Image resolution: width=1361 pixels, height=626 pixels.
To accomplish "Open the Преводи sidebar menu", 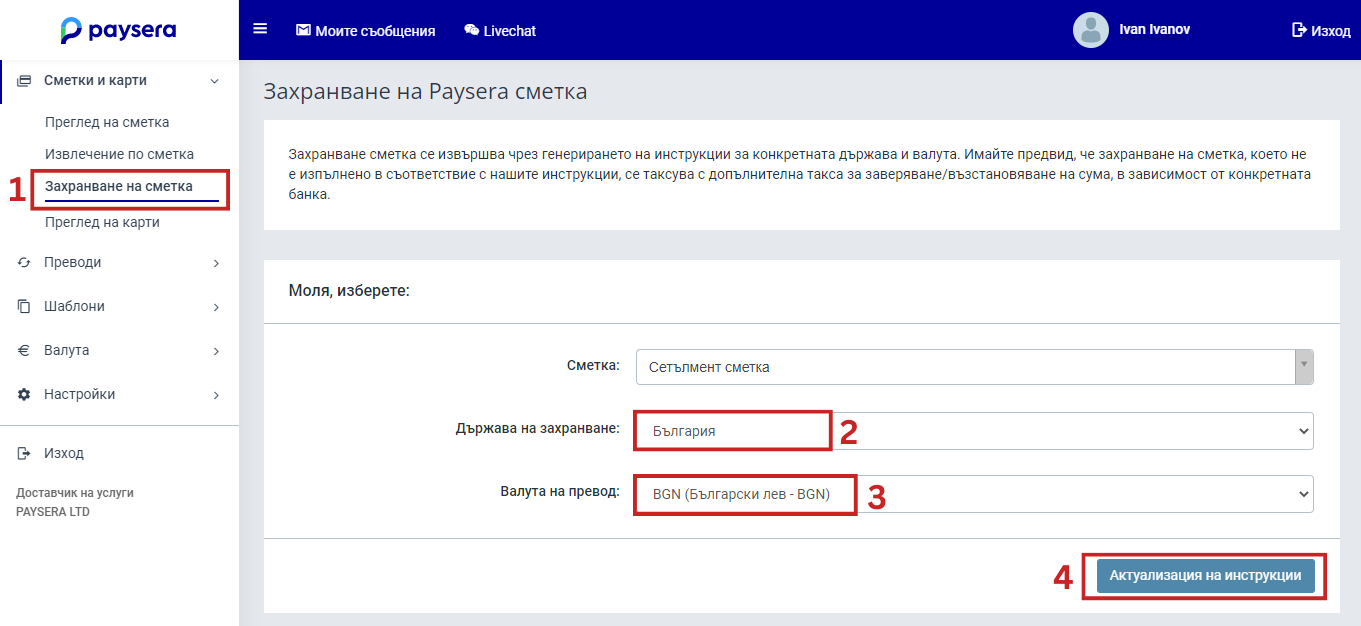I will click(119, 263).
